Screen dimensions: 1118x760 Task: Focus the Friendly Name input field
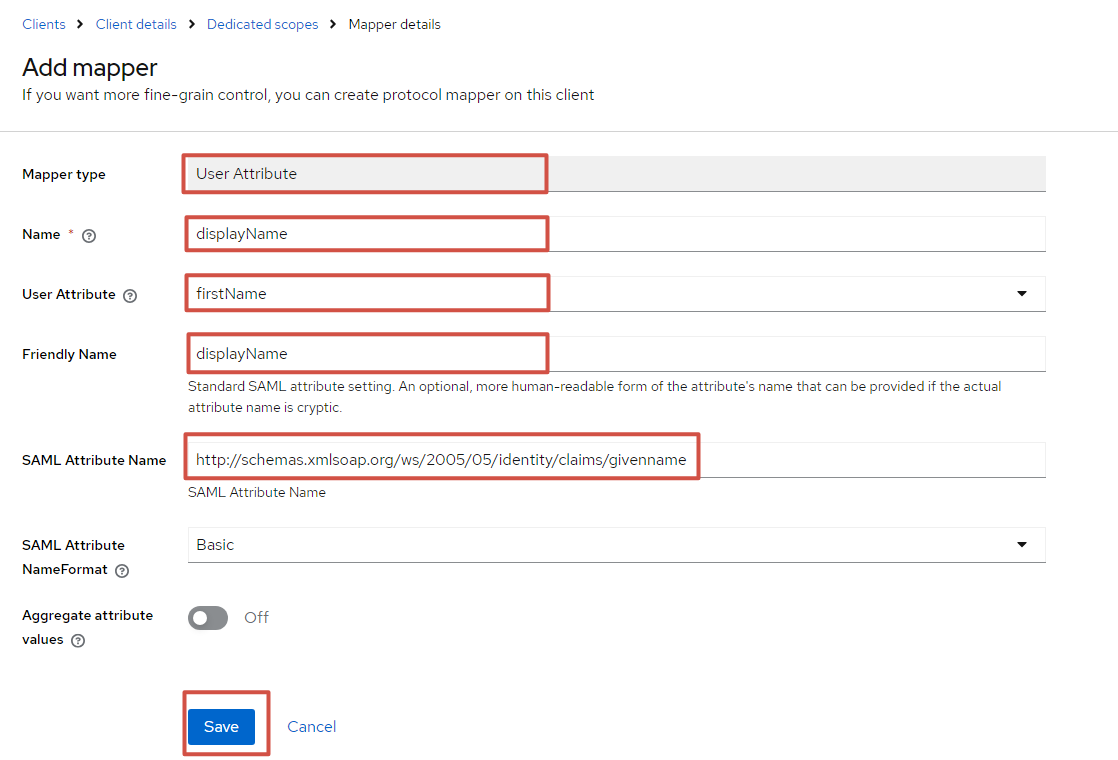617,354
